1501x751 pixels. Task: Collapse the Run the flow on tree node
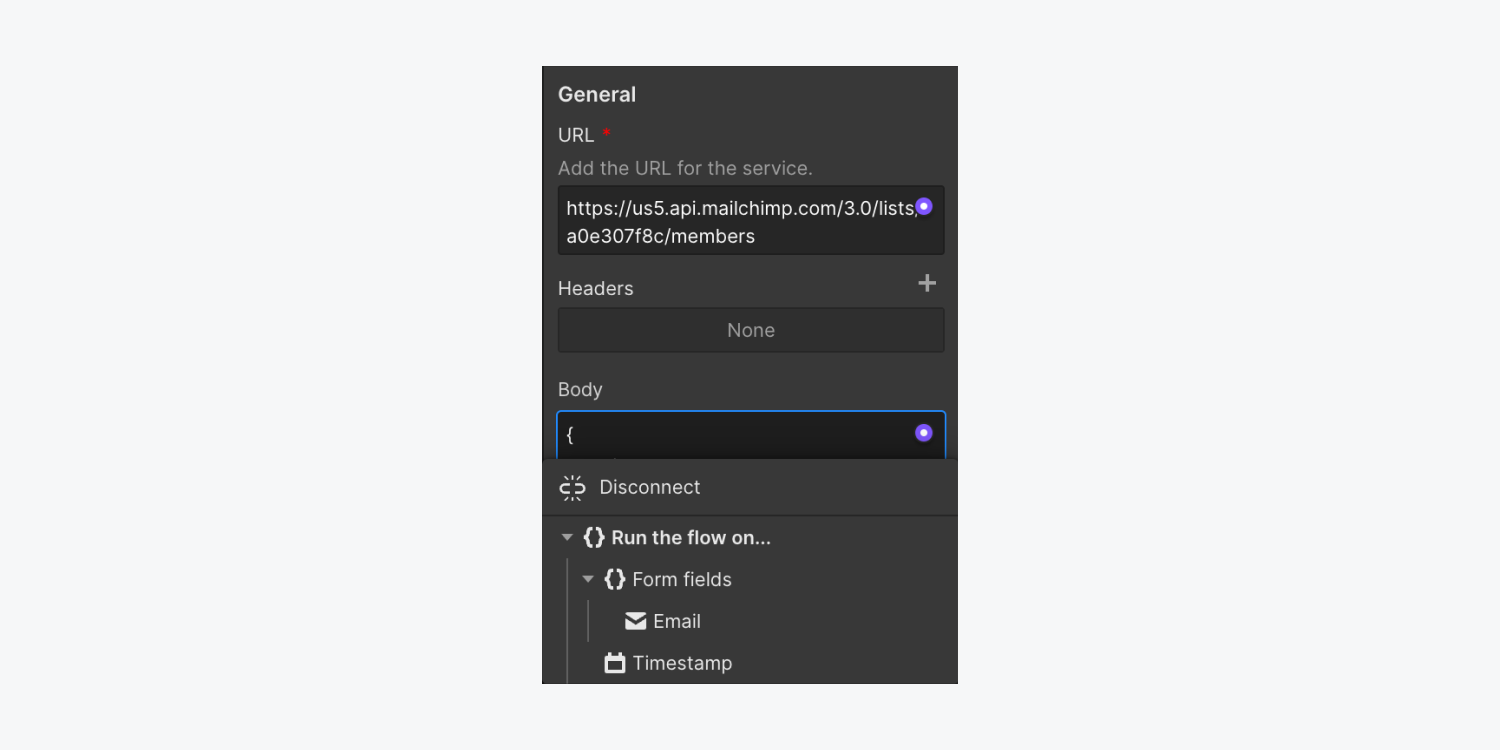tap(567, 538)
